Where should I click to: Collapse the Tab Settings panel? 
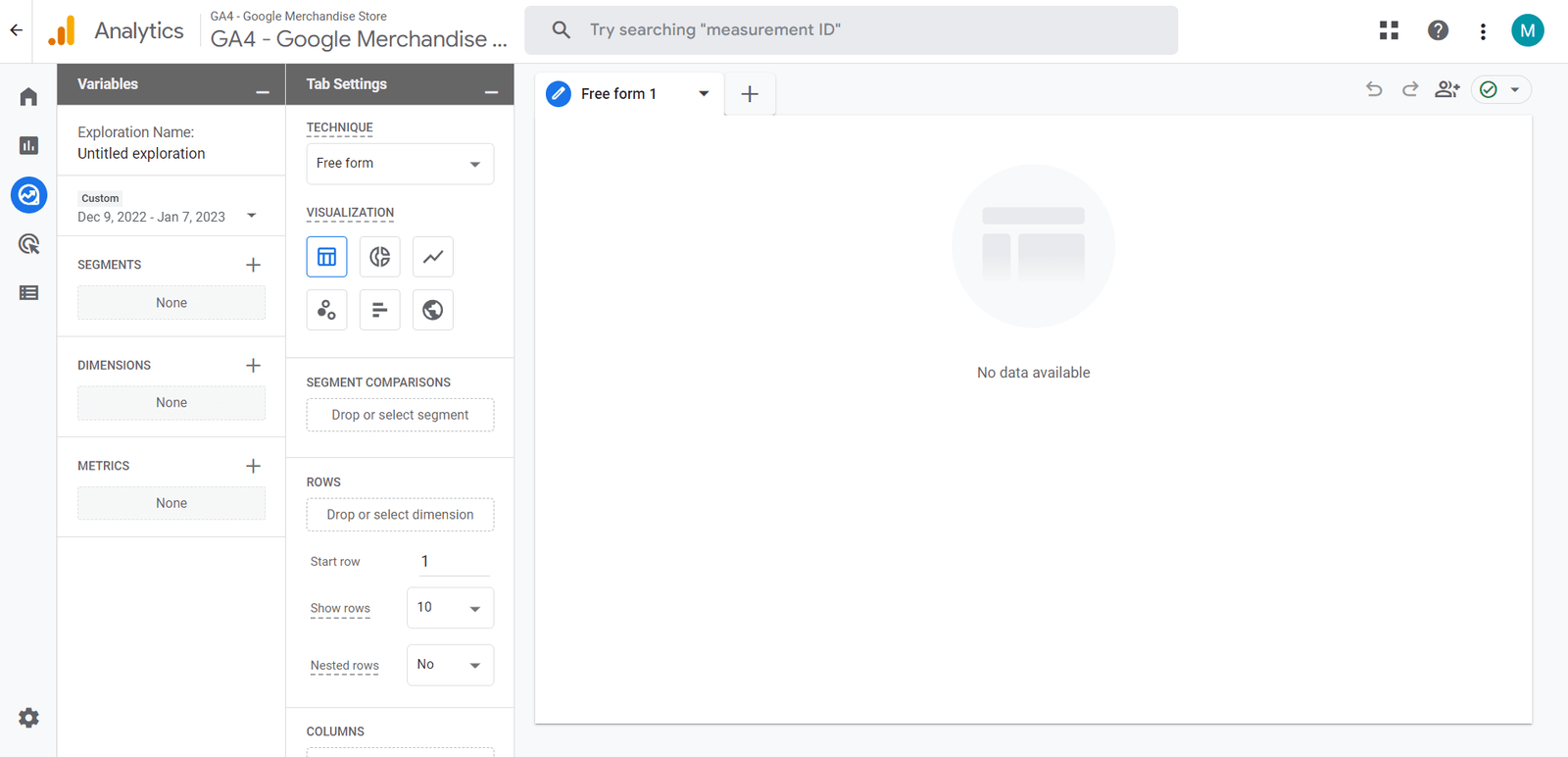[491, 91]
